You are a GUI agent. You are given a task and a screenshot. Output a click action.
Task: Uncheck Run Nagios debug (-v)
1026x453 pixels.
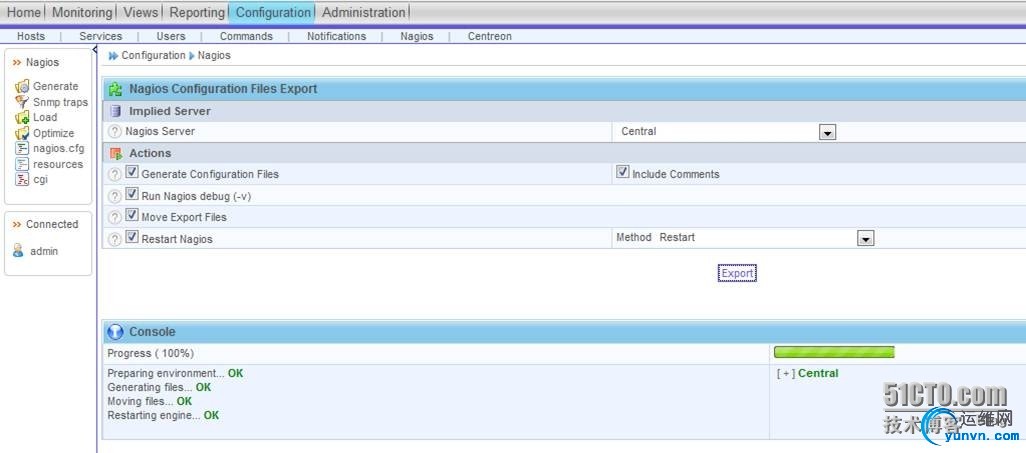point(132,194)
